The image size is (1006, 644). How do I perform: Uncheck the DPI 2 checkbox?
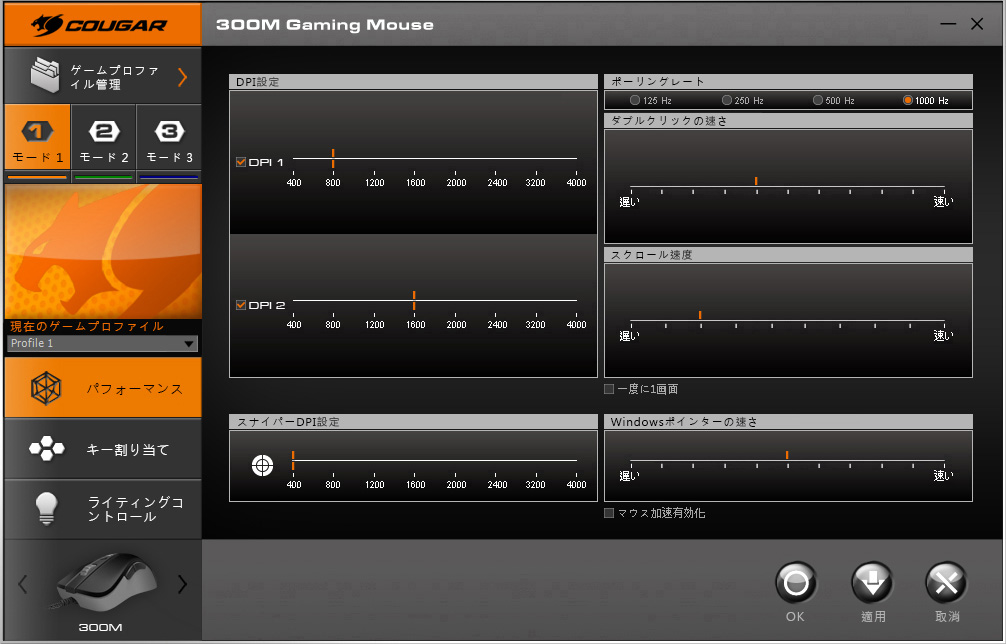(x=241, y=305)
